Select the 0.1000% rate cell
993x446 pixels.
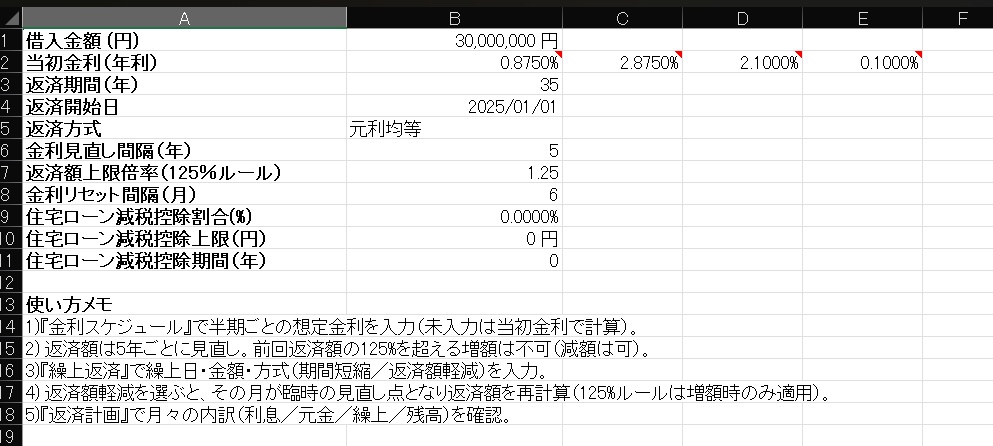[x=862, y=62]
